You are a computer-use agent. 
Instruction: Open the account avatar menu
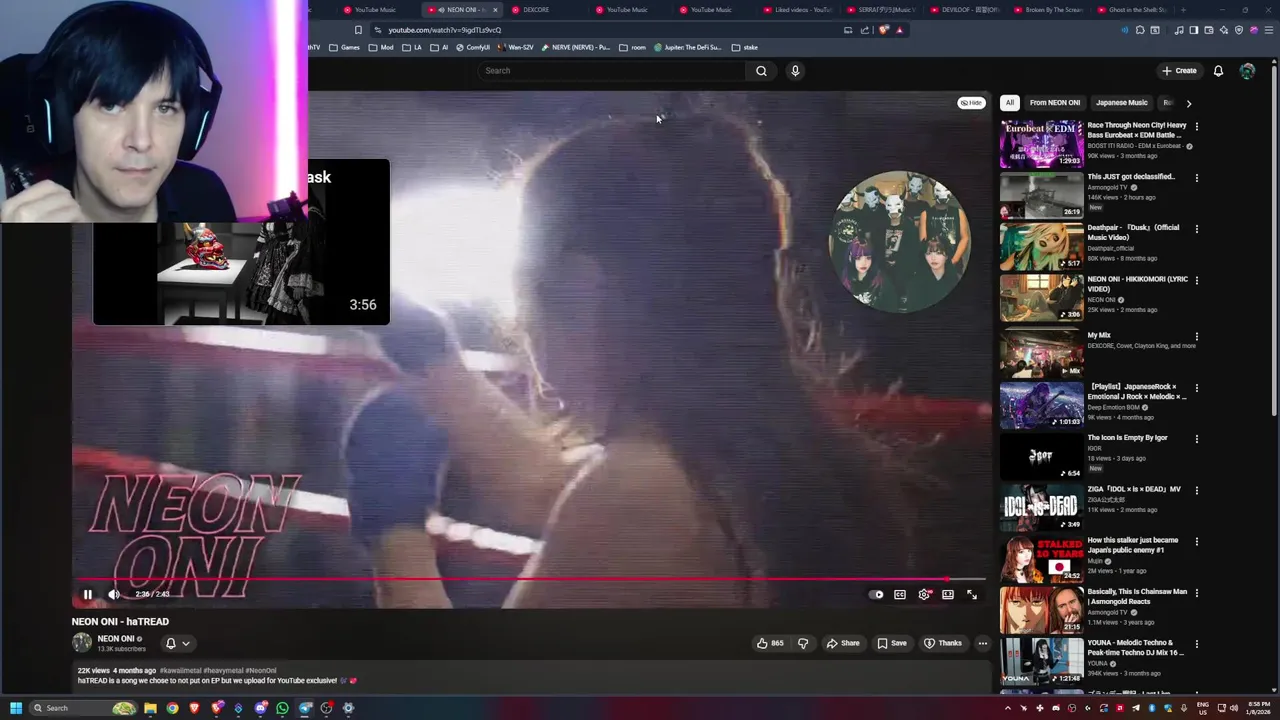click(x=1247, y=71)
